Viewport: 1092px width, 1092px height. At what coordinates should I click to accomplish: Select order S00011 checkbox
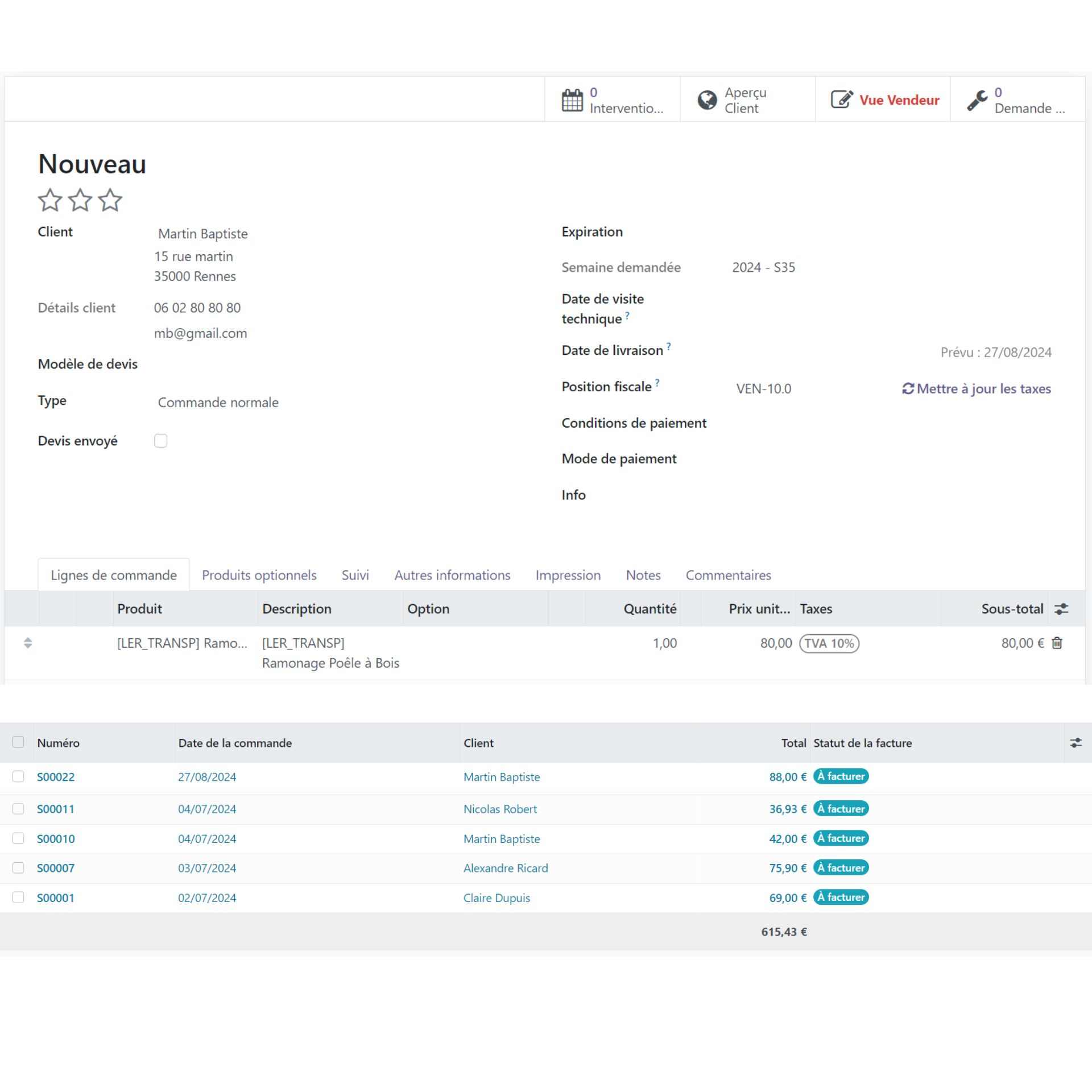18,809
